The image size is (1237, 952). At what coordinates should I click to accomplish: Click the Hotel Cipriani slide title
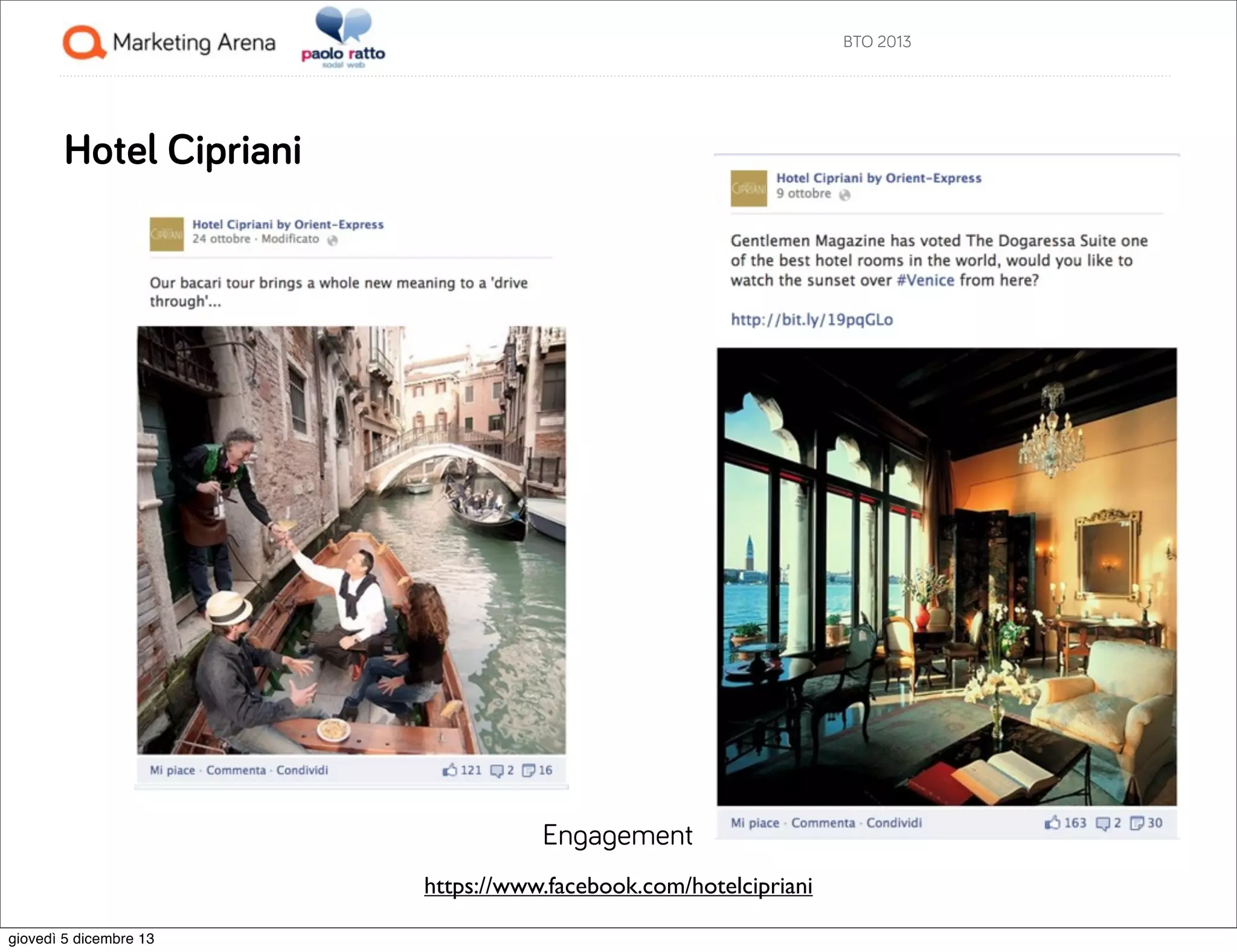tap(182, 150)
